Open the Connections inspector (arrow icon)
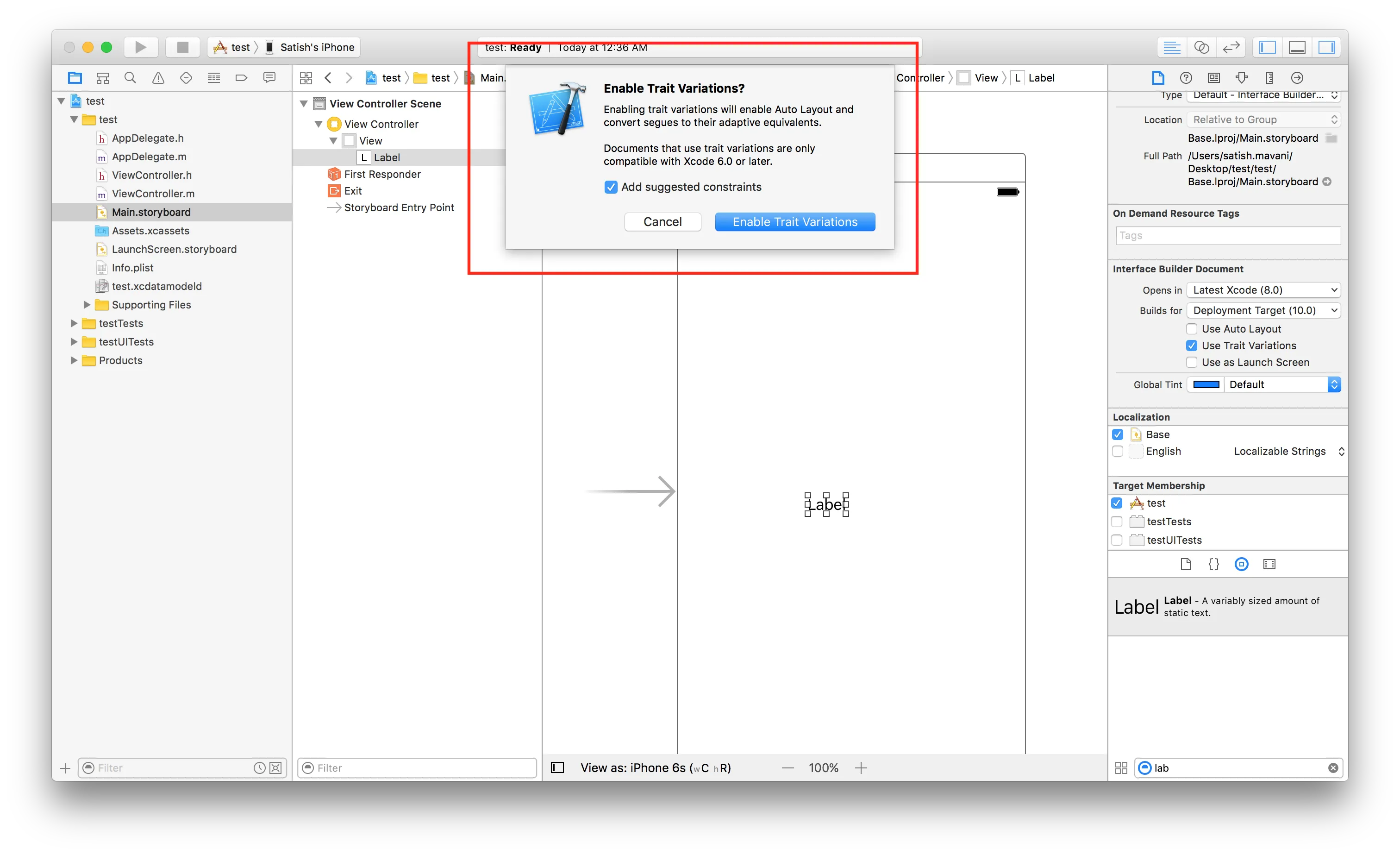Viewport: 1400px width, 855px height. 1297,78
